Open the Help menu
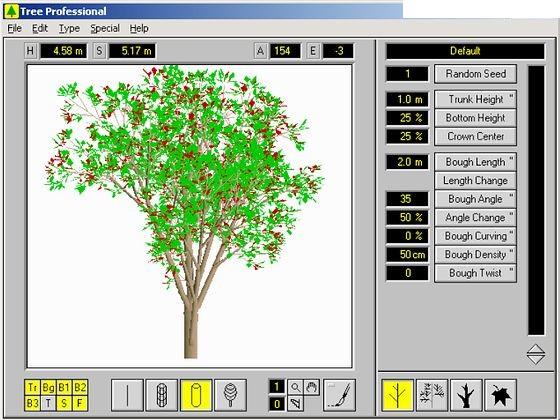Screen dimensions: 560x420 click(139, 28)
